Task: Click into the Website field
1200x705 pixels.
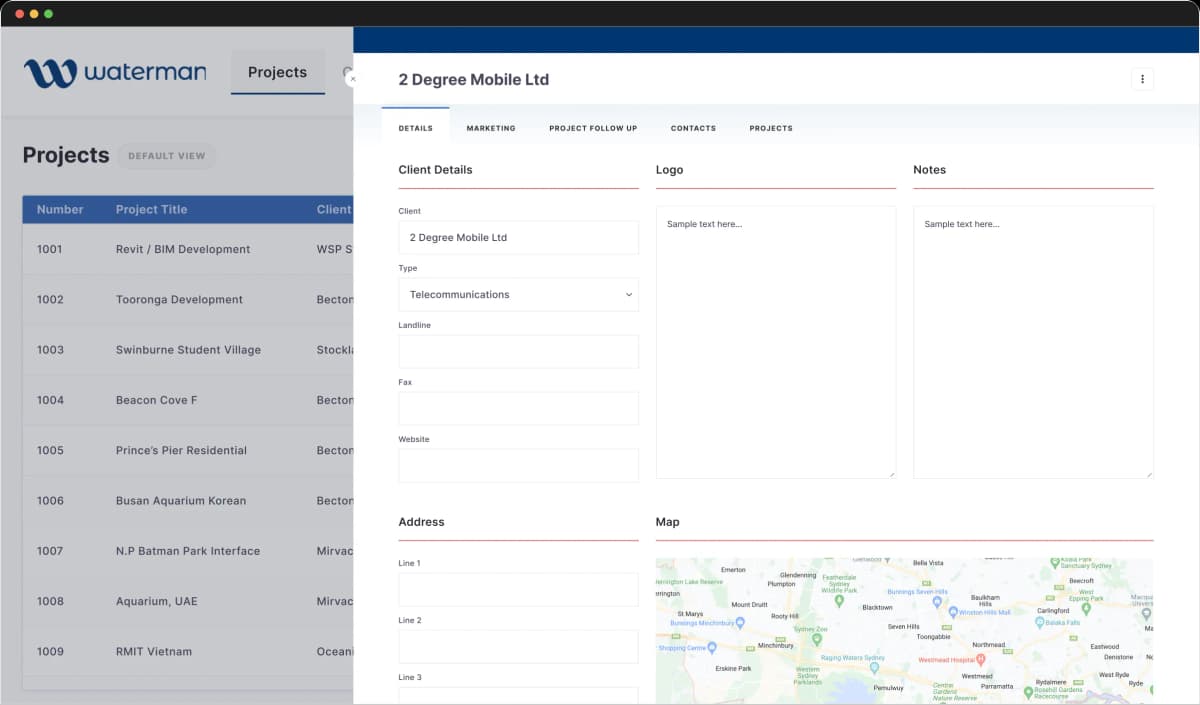Action: [518, 465]
